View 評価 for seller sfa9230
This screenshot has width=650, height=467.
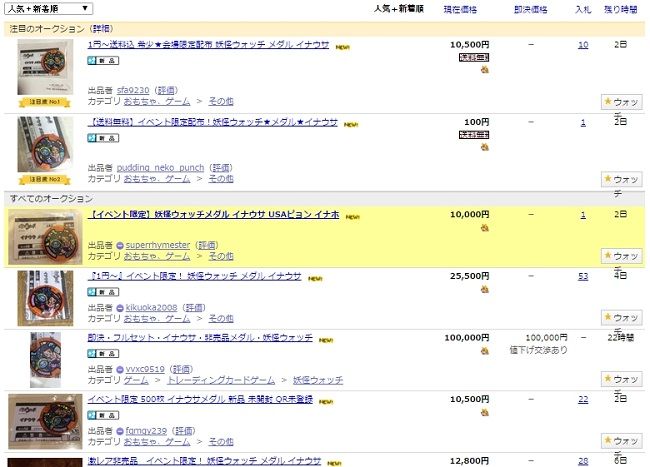pyautogui.click(x=165, y=90)
